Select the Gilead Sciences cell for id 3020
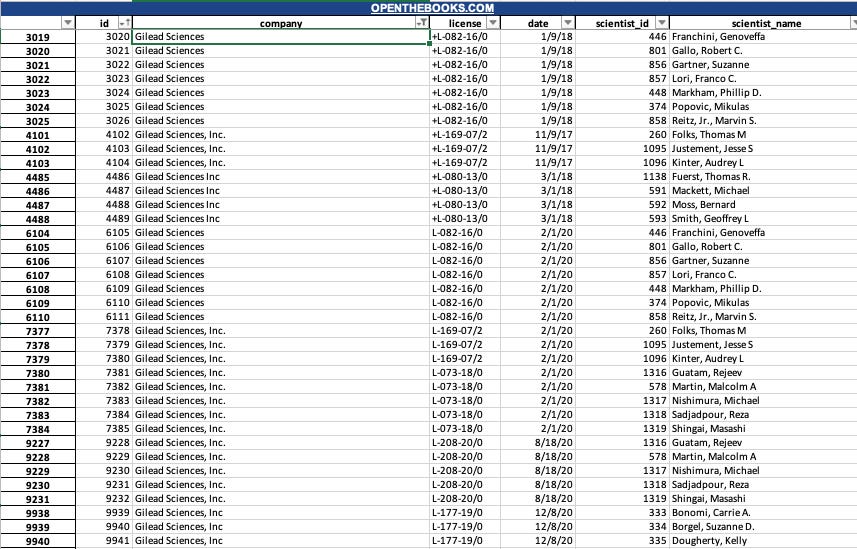857x549 pixels. click(x=280, y=37)
